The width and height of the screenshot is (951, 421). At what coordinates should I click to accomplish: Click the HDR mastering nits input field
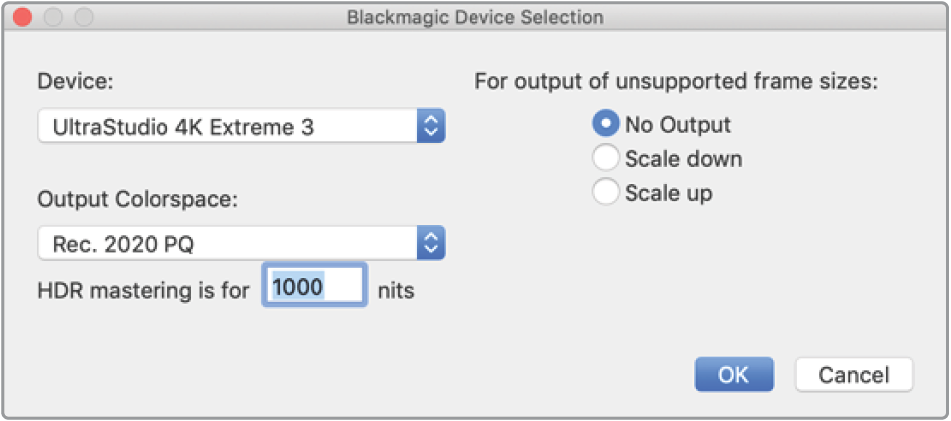[314, 287]
